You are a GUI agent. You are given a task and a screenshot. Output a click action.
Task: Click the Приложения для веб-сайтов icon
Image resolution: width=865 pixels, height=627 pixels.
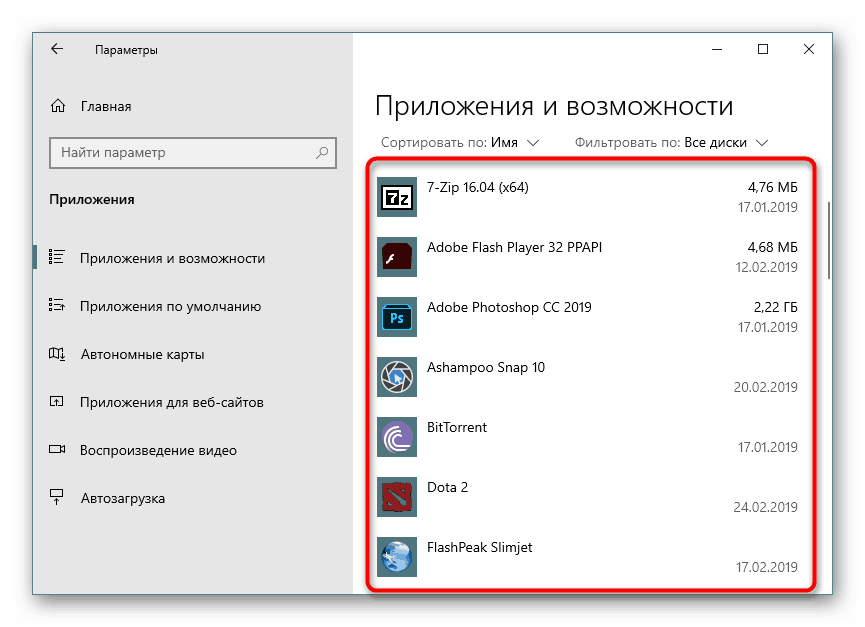tap(57, 401)
